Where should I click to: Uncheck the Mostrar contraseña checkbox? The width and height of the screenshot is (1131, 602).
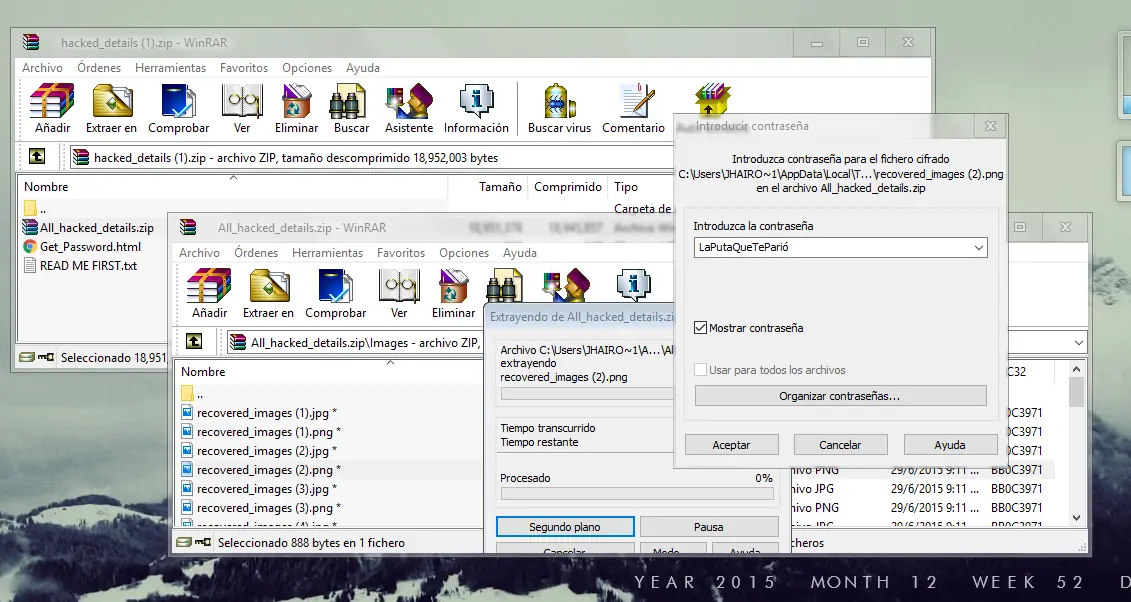(701, 328)
